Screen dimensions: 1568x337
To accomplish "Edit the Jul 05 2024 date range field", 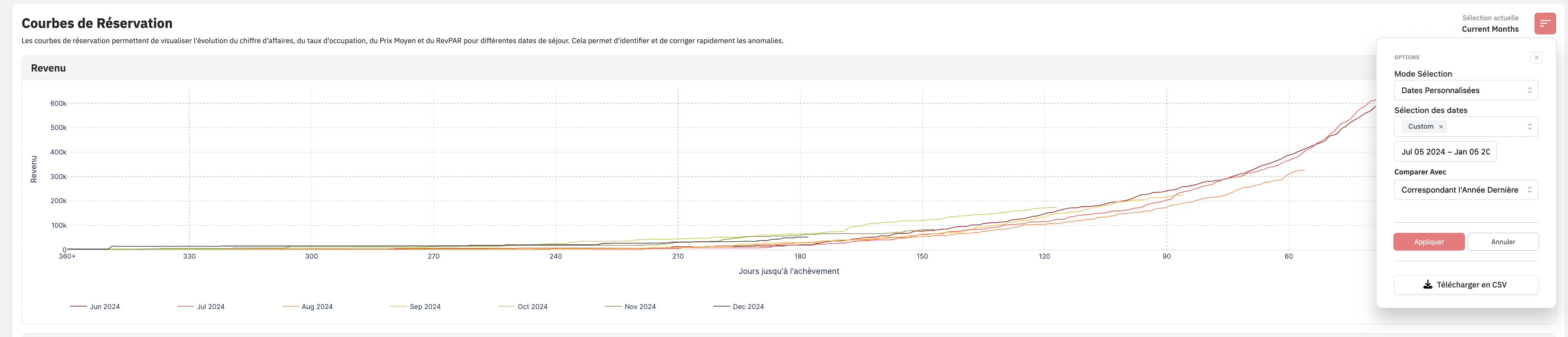I will 1445,152.
